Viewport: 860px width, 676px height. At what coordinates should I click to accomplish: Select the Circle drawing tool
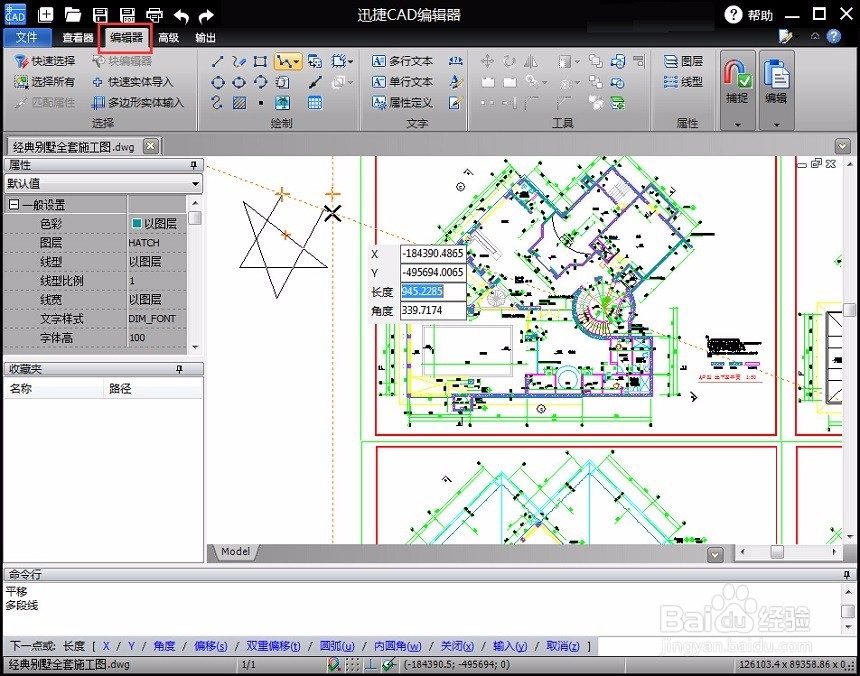tap(218, 82)
